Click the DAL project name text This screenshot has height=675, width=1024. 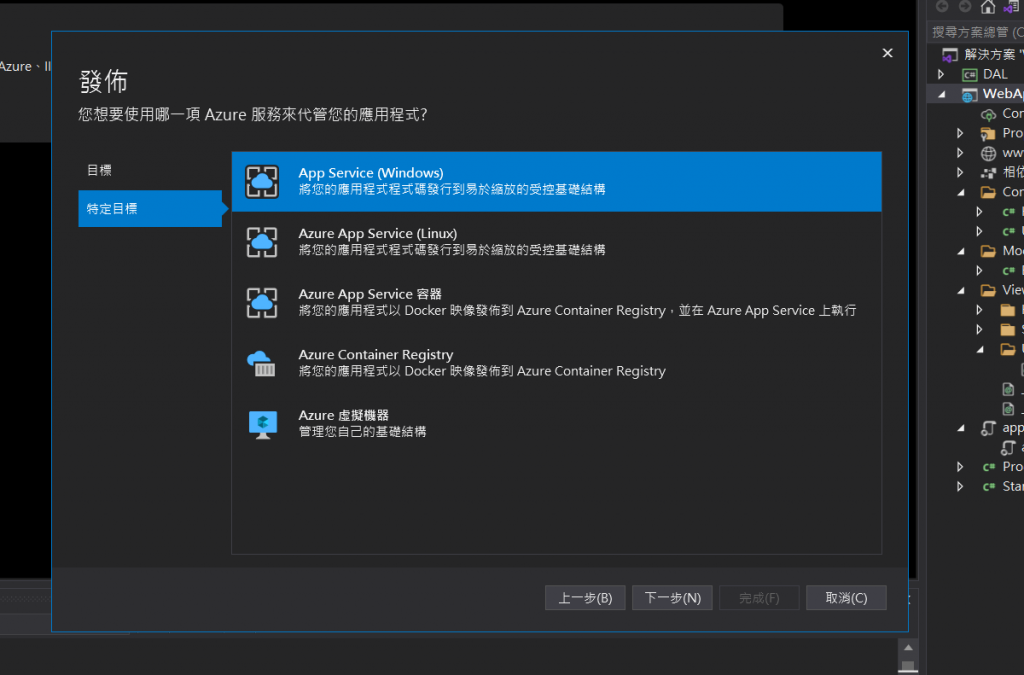point(995,74)
